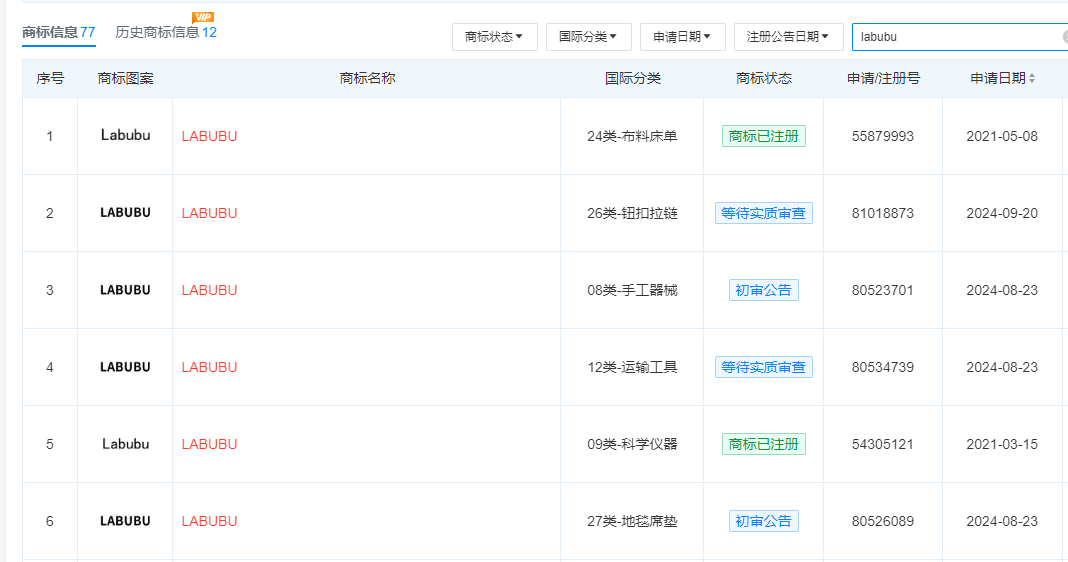Screen dimensions: 1068x562
Task: Switch to the 商标信息 tab
Action: click(x=58, y=32)
